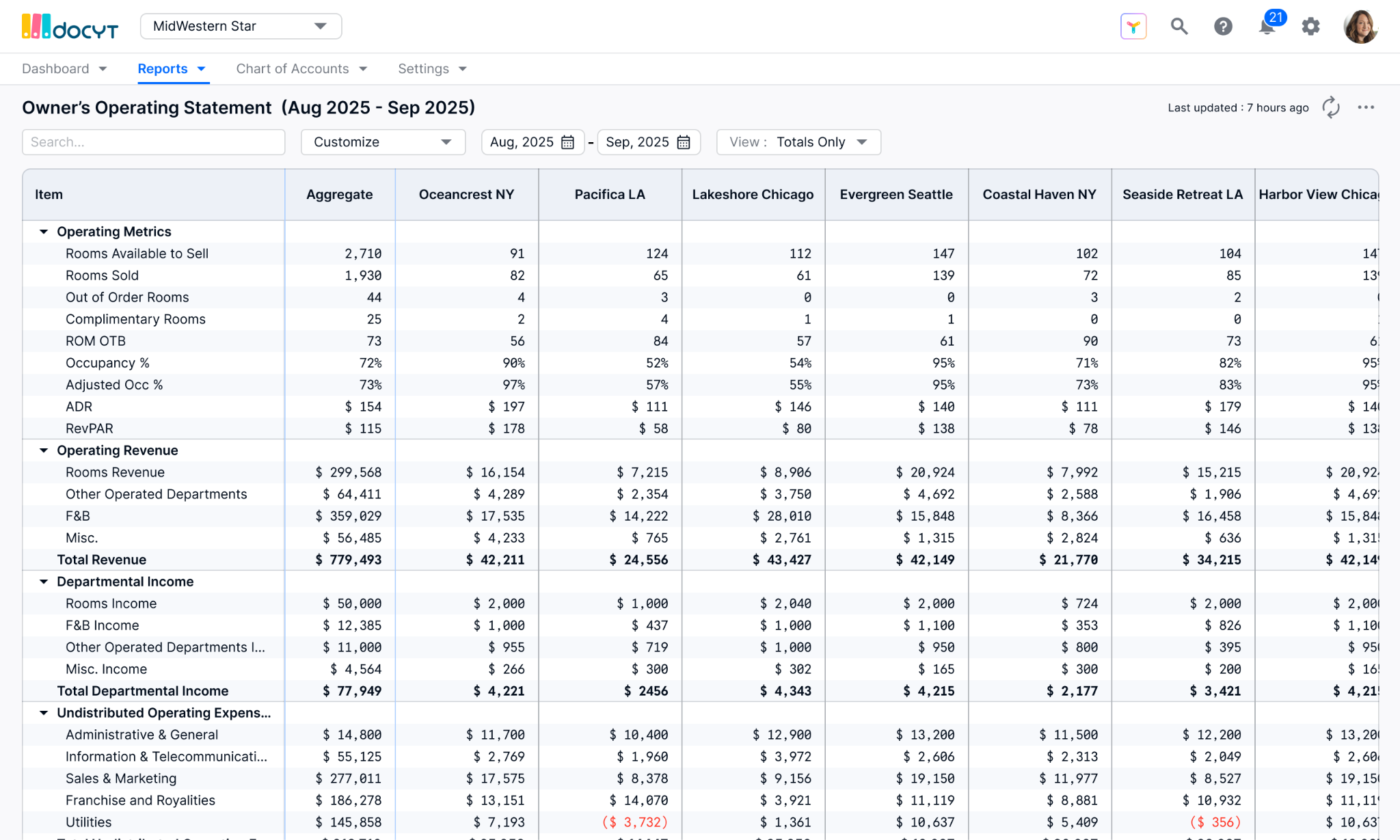Open the settings gear icon
The image size is (1400, 840).
1310,26
